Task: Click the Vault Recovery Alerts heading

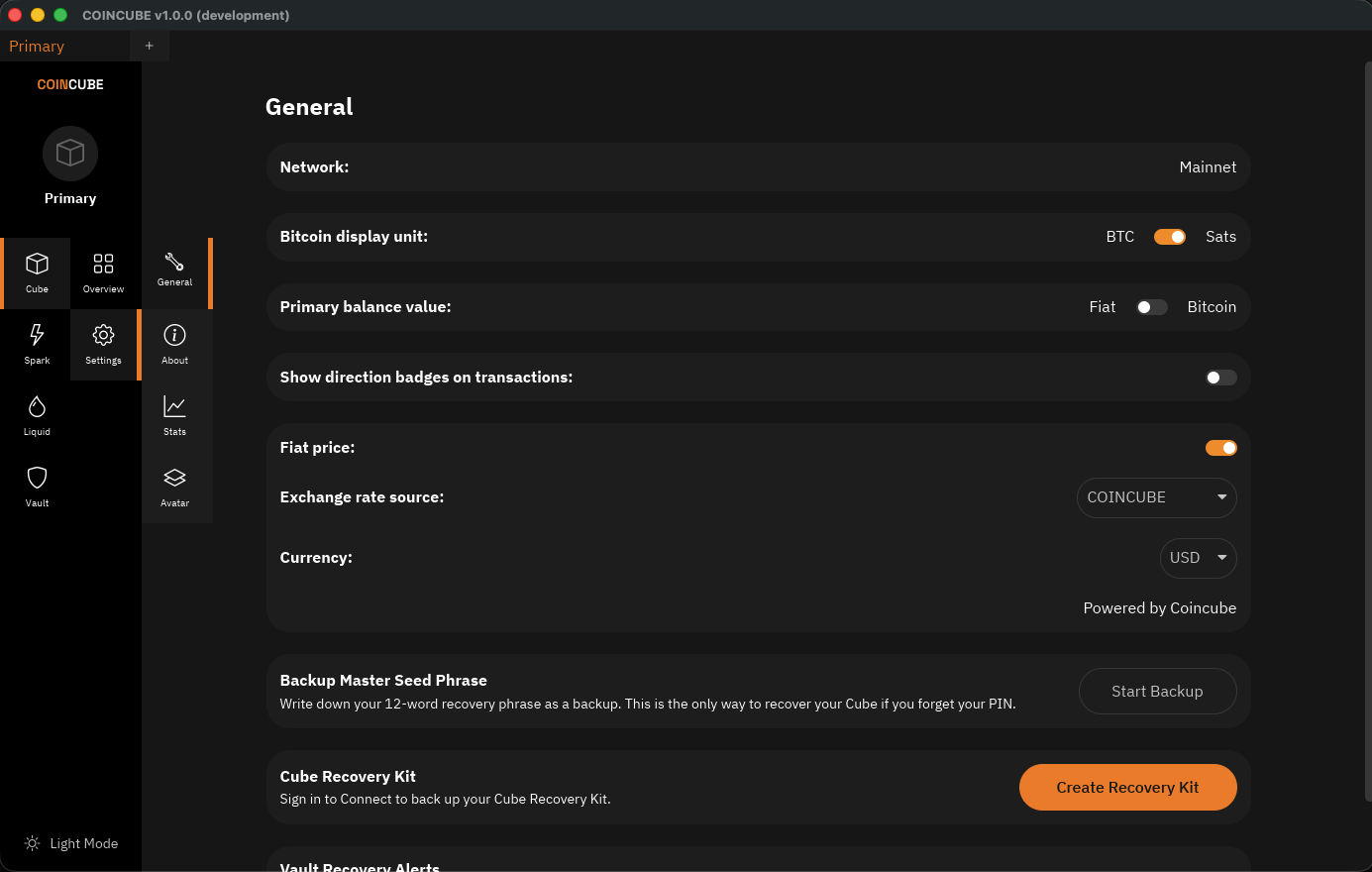Action: (x=360, y=866)
